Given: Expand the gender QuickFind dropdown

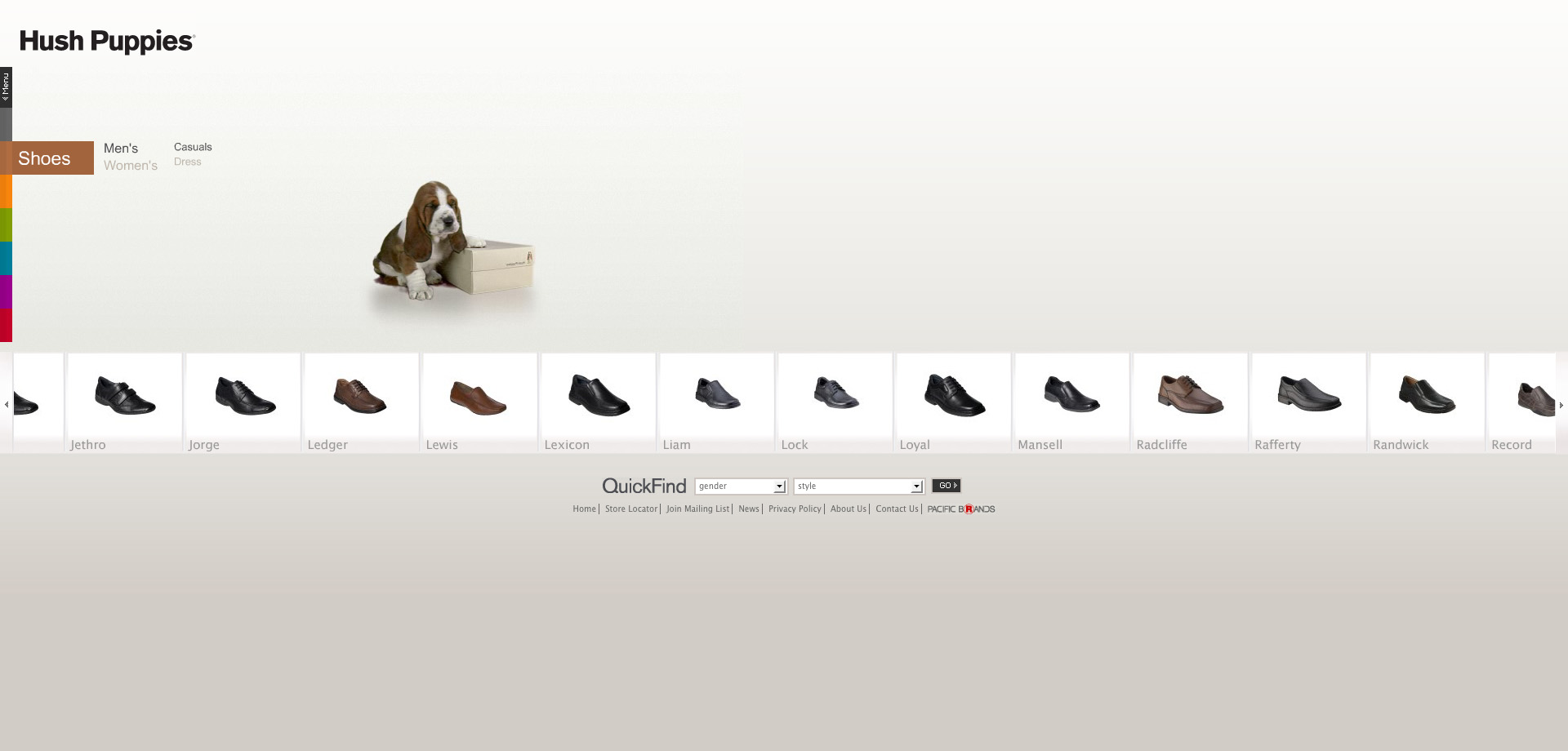Looking at the screenshot, I should click(x=741, y=487).
